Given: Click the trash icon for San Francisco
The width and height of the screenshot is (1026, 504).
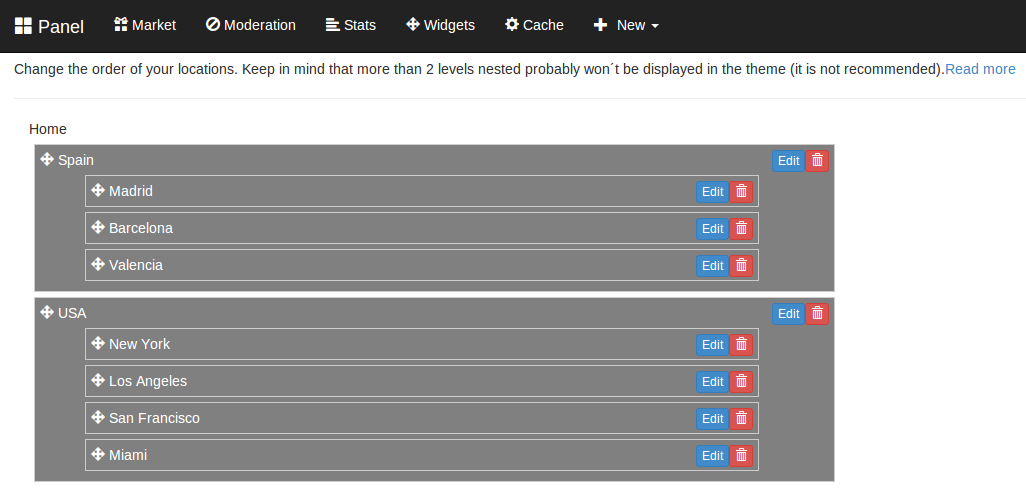Looking at the screenshot, I should 741,419.
